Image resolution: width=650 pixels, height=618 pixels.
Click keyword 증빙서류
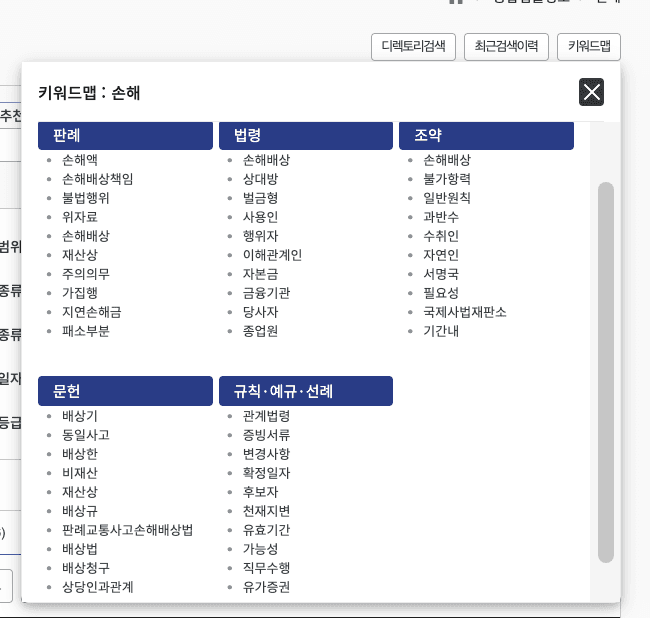267,435
